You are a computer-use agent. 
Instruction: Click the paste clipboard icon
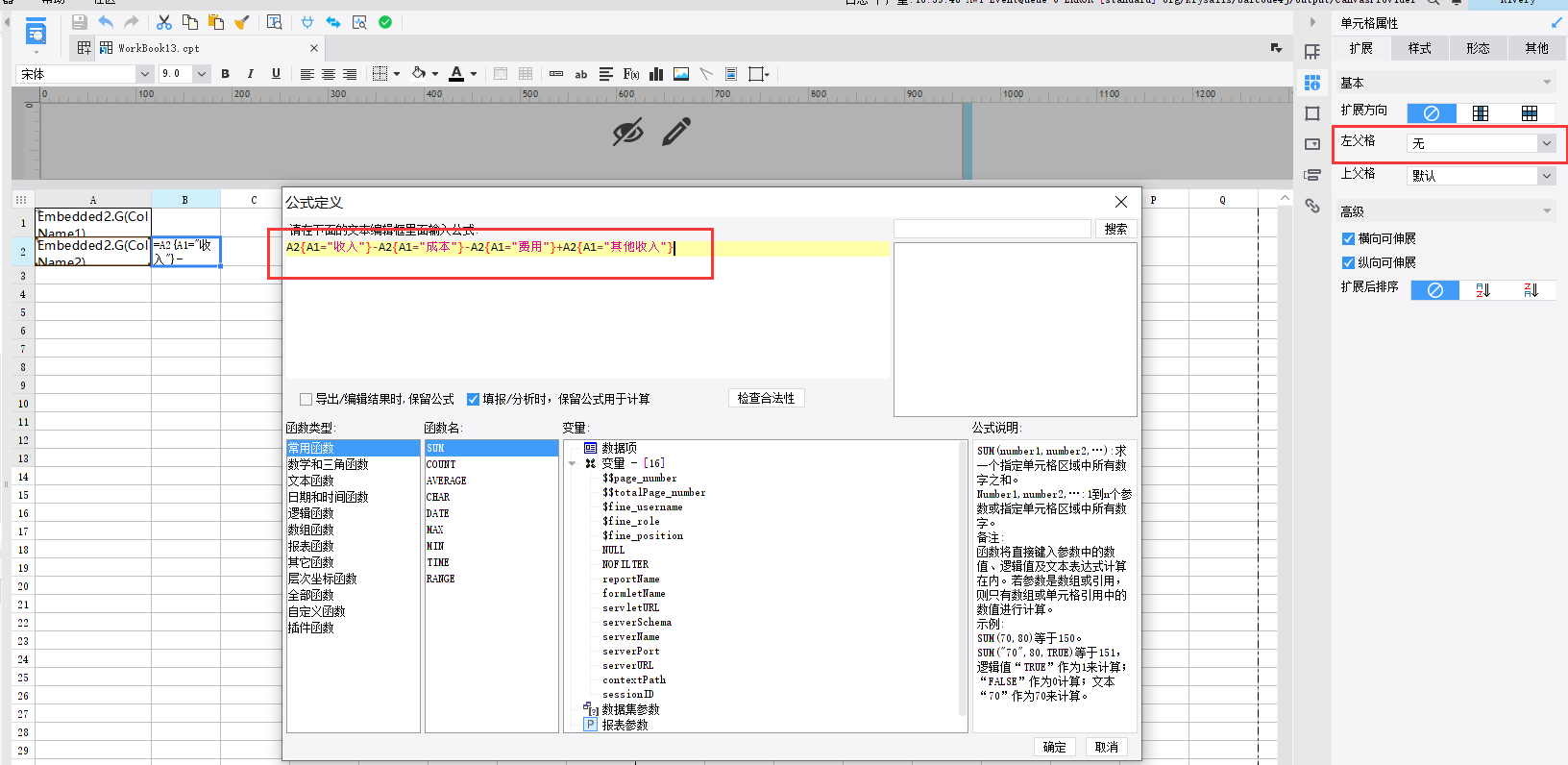[x=216, y=22]
